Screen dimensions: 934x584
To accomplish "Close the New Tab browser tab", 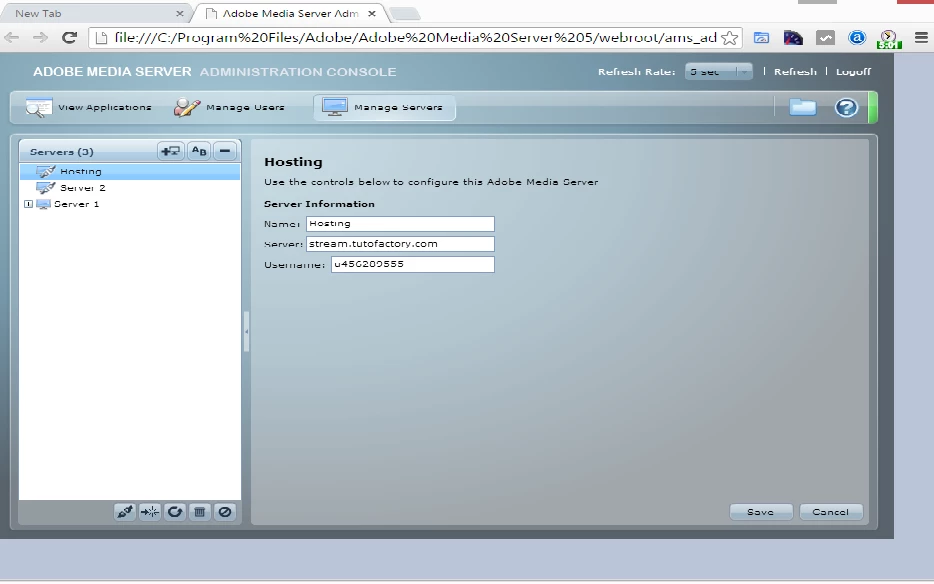I will click(x=179, y=14).
